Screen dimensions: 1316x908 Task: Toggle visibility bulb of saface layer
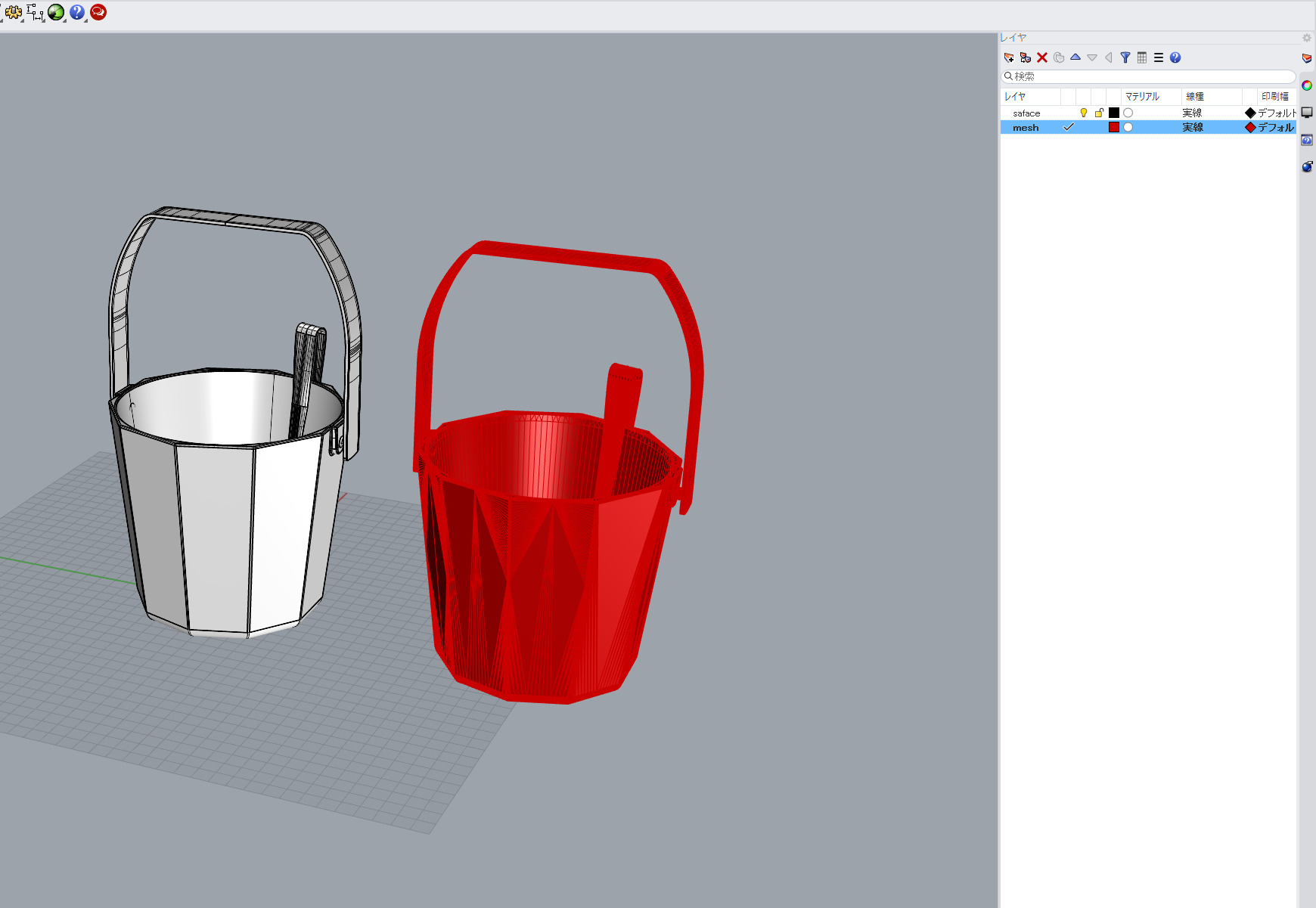1084,113
